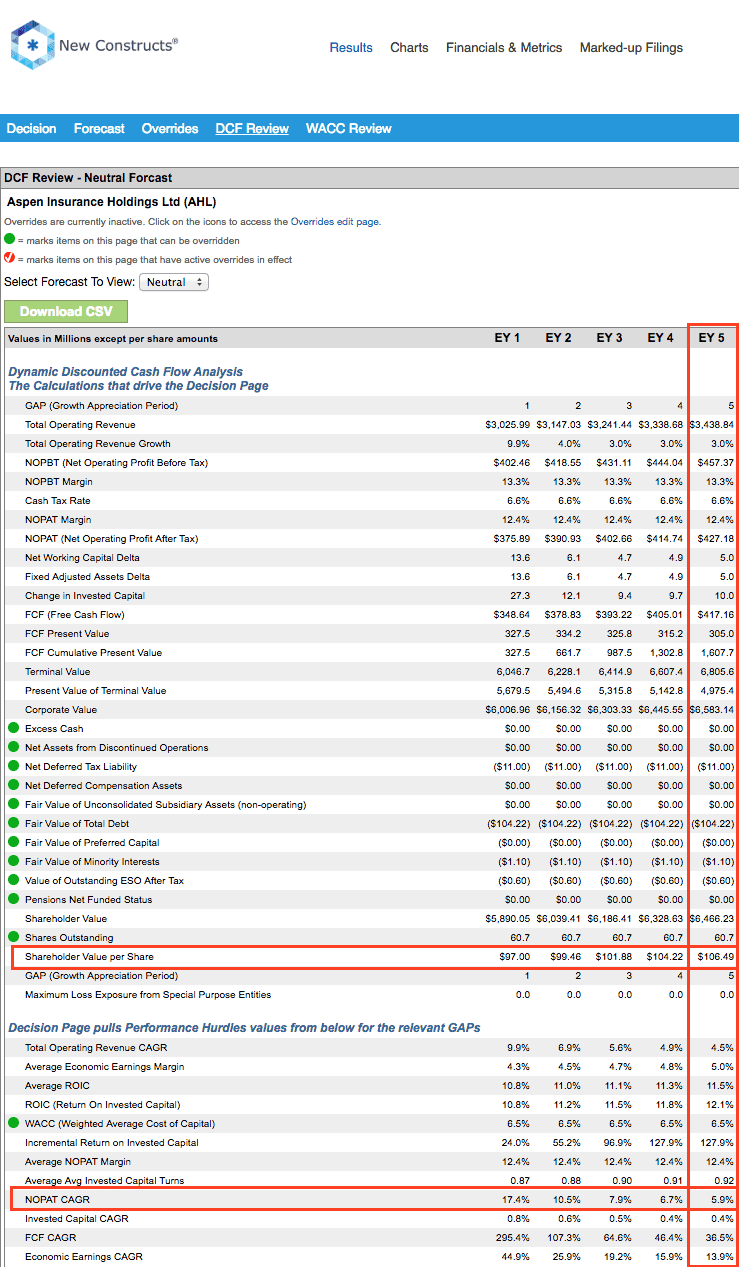Click the EY 3 column header
739x1267 pixels.
[609, 338]
